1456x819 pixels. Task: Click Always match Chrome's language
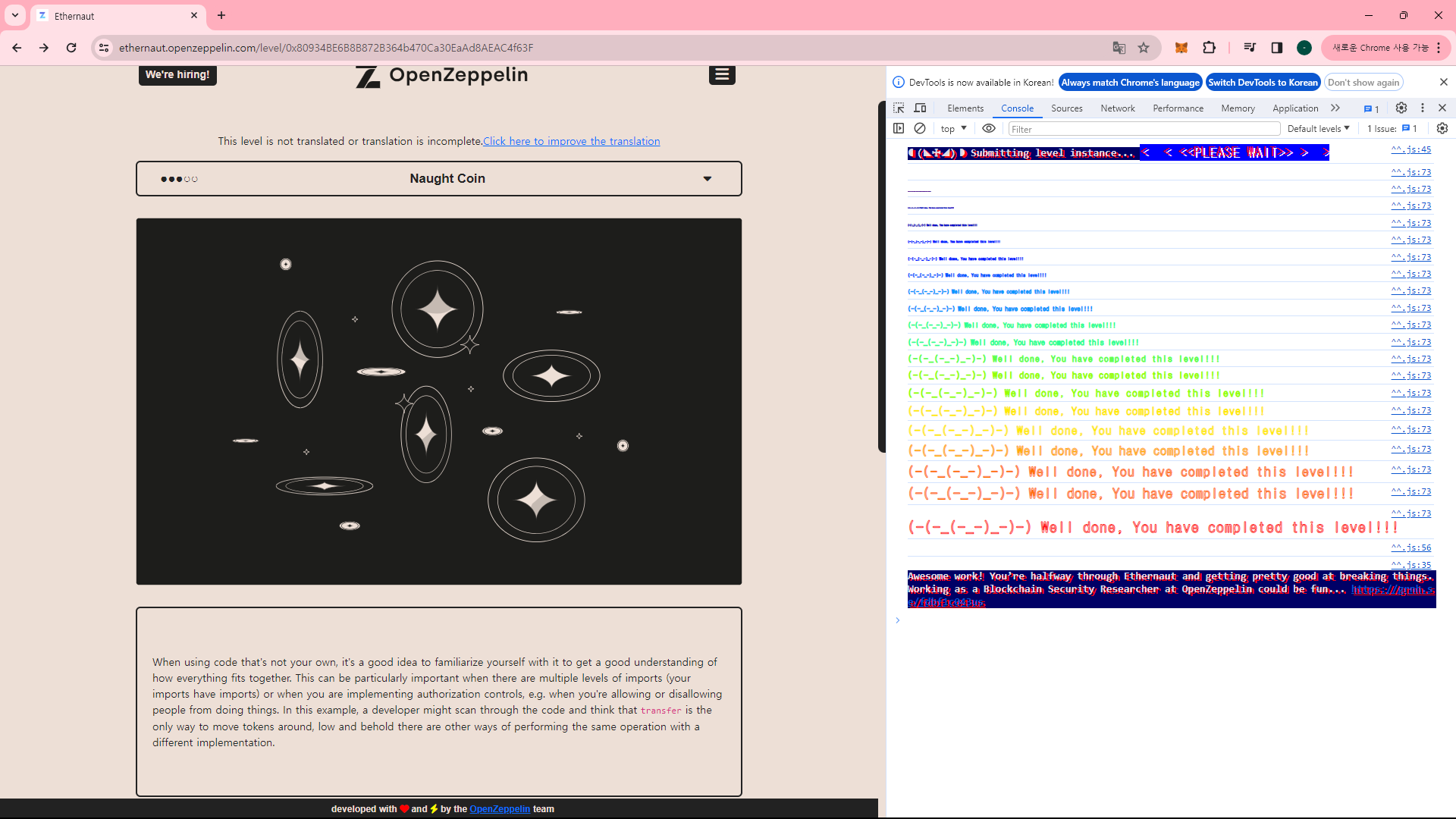pos(1130,83)
